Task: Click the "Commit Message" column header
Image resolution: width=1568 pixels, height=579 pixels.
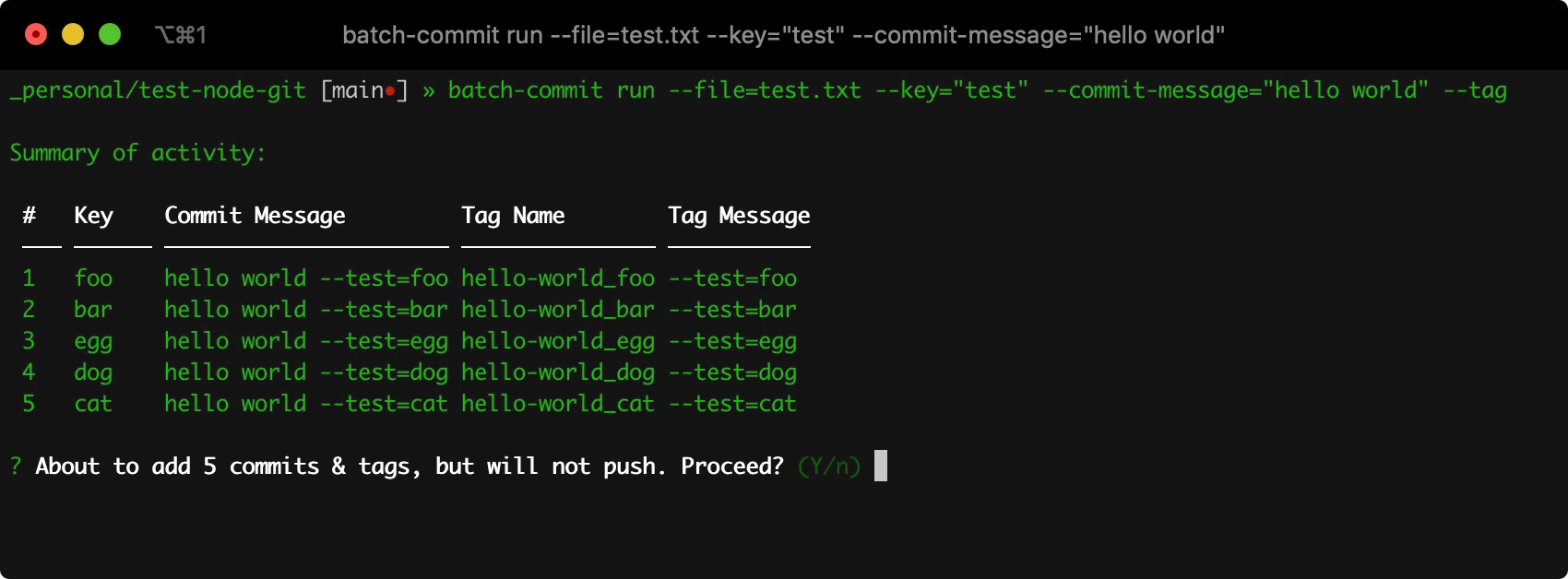Action: coord(255,216)
